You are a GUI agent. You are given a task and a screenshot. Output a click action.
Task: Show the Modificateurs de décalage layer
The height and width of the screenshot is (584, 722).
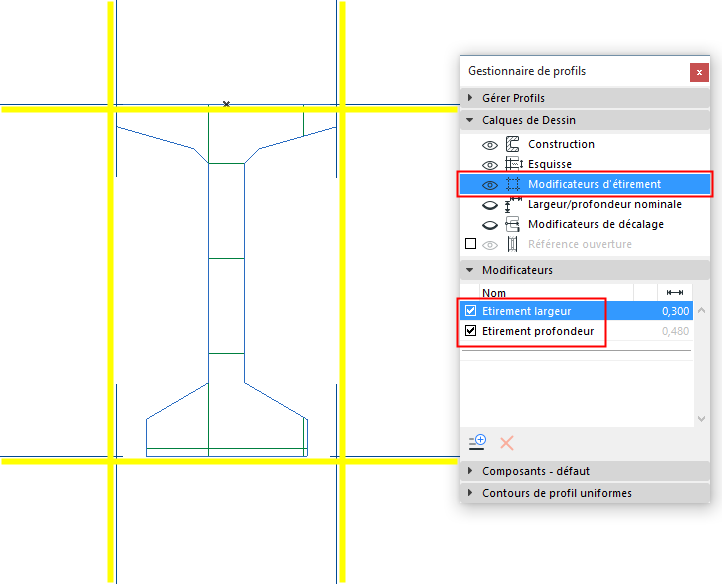click(489, 225)
